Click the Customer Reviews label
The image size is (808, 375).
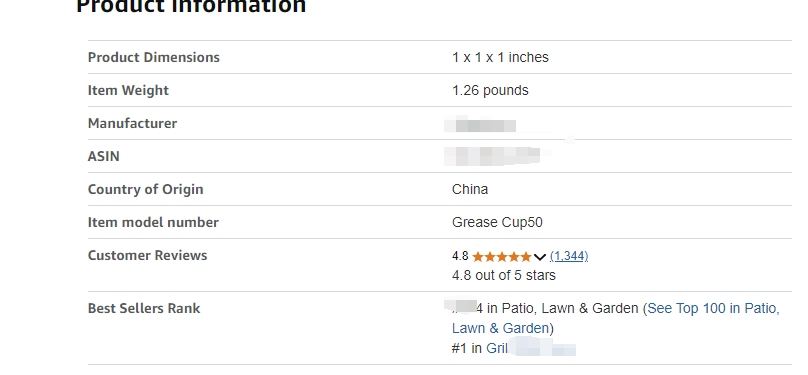(x=147, y=255)
